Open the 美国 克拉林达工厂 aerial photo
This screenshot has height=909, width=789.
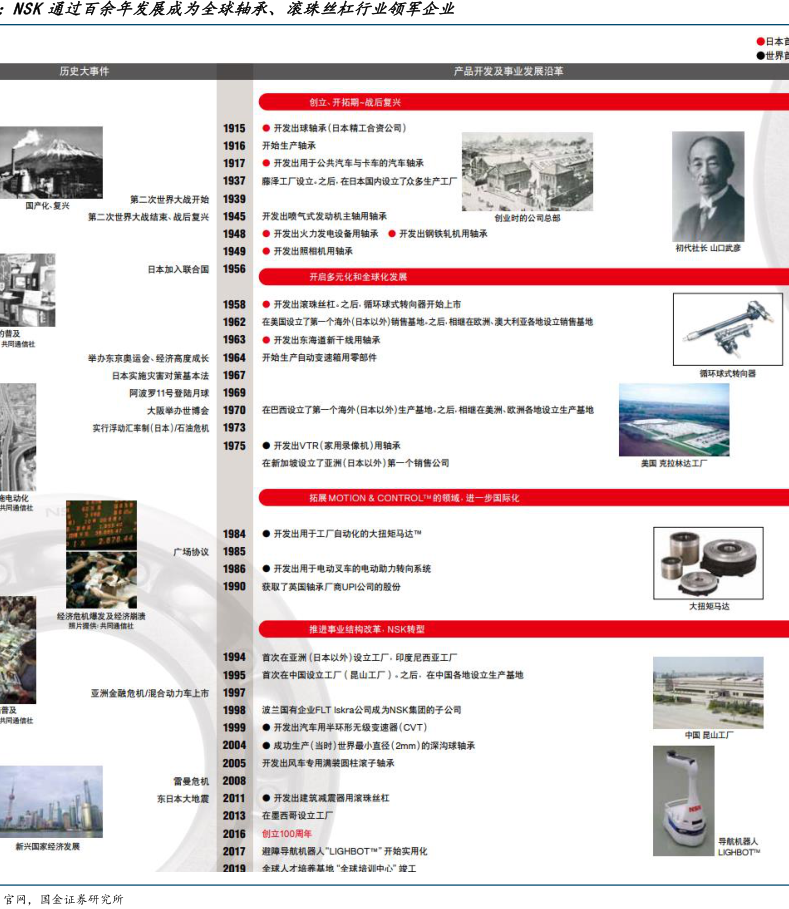tap(674, 420)
